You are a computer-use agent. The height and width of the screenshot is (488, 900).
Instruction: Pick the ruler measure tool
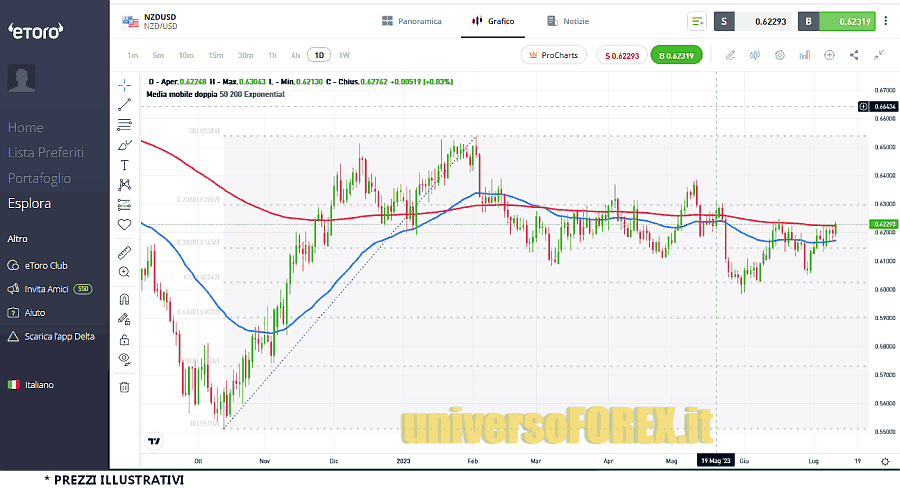(x=124, y=251)
